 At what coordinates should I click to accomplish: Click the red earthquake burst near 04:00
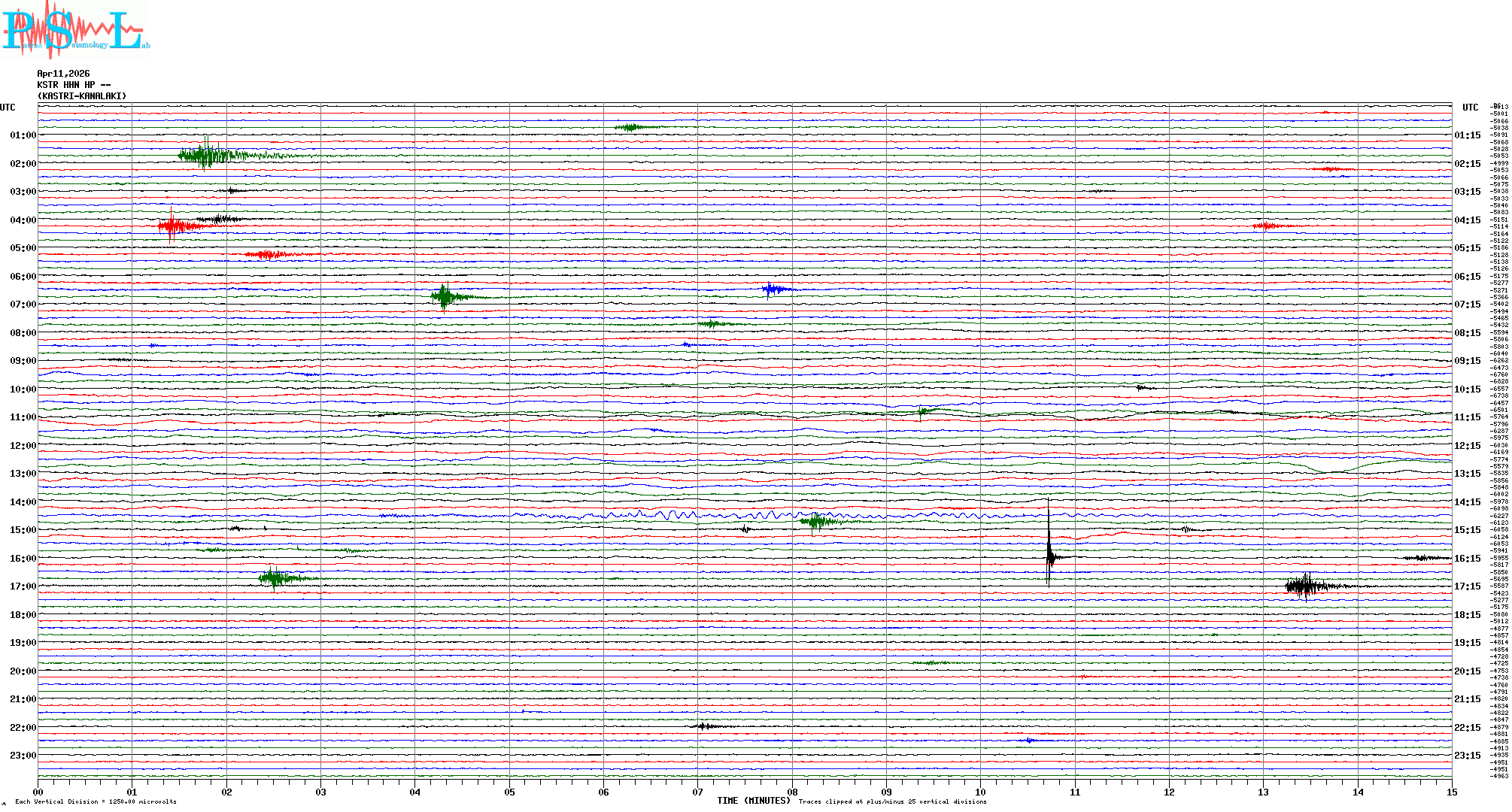coord(172,226)
